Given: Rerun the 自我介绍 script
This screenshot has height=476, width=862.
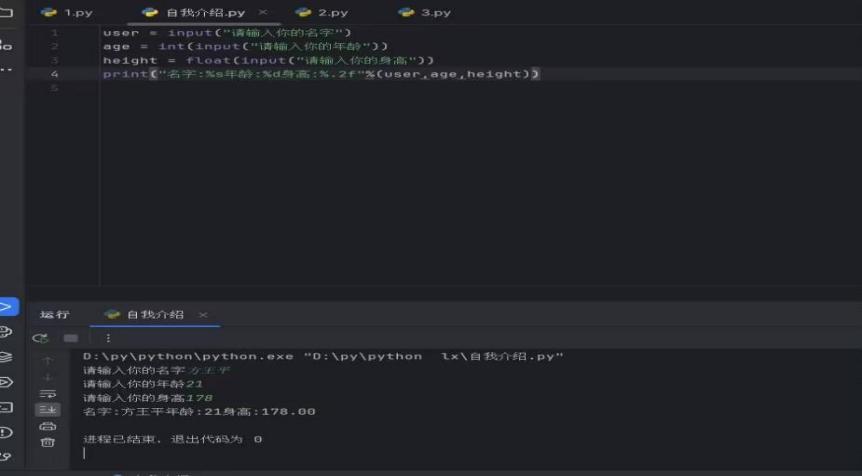Looking at the screenshot, I should pyautogui.click(x=41, y=338).
